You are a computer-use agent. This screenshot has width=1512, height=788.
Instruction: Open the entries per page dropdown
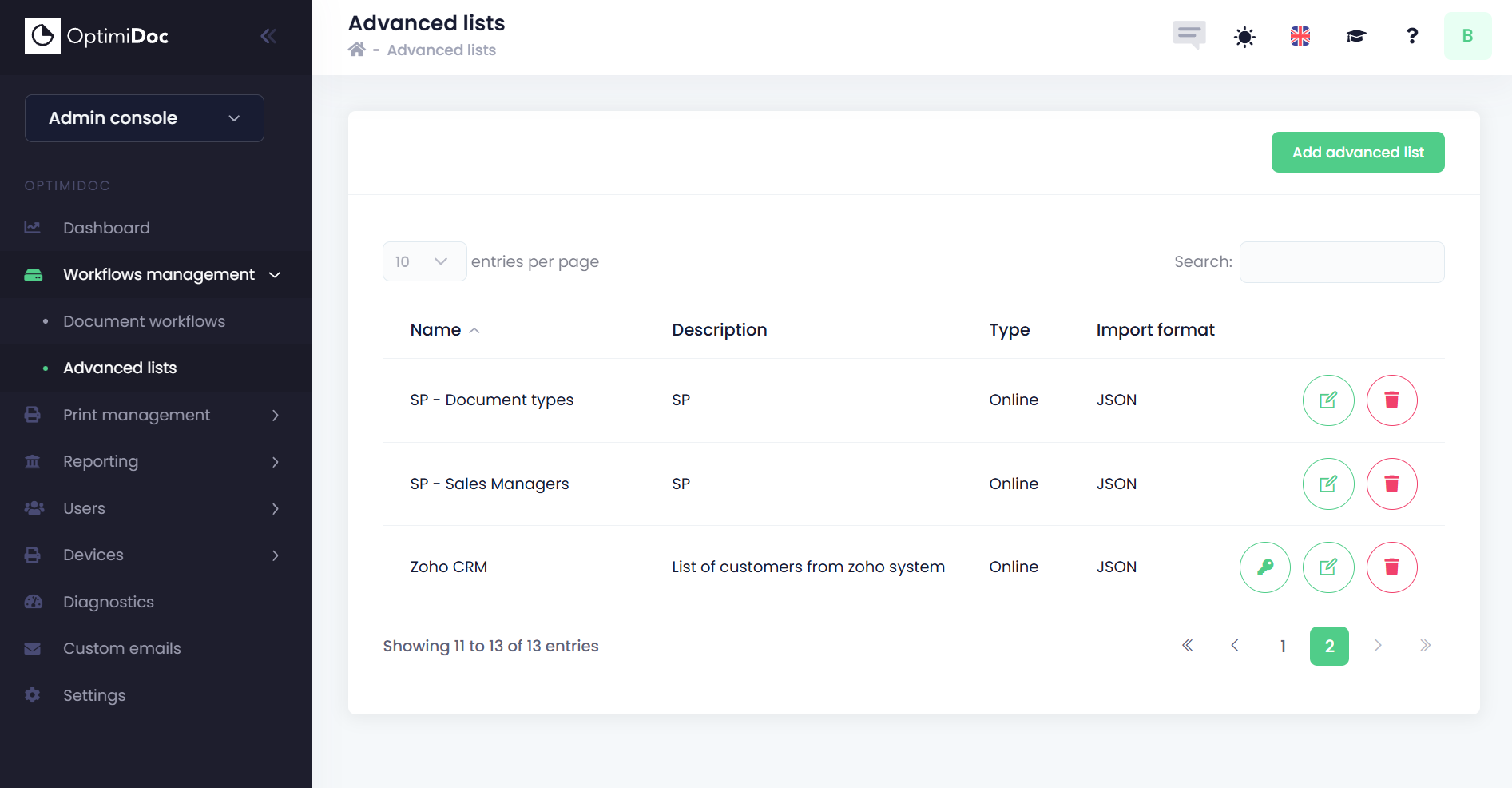point(424,261)
